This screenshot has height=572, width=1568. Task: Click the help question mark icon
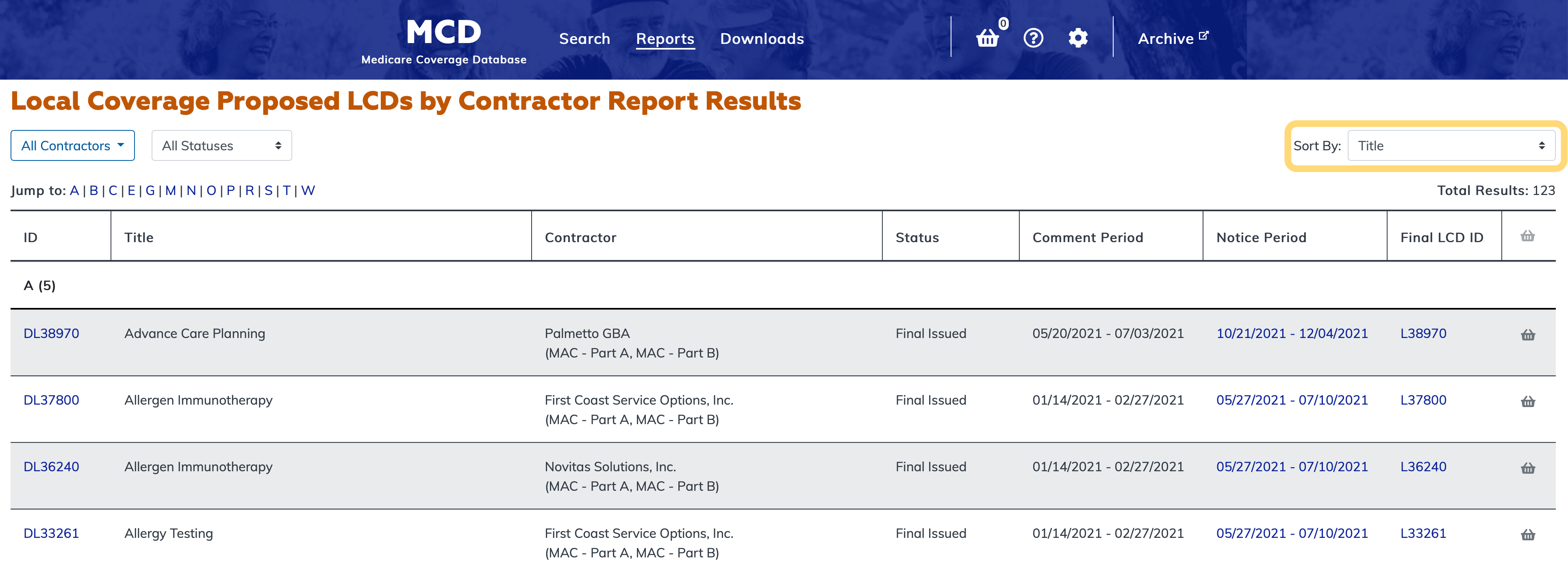[x=1033, y=38]
